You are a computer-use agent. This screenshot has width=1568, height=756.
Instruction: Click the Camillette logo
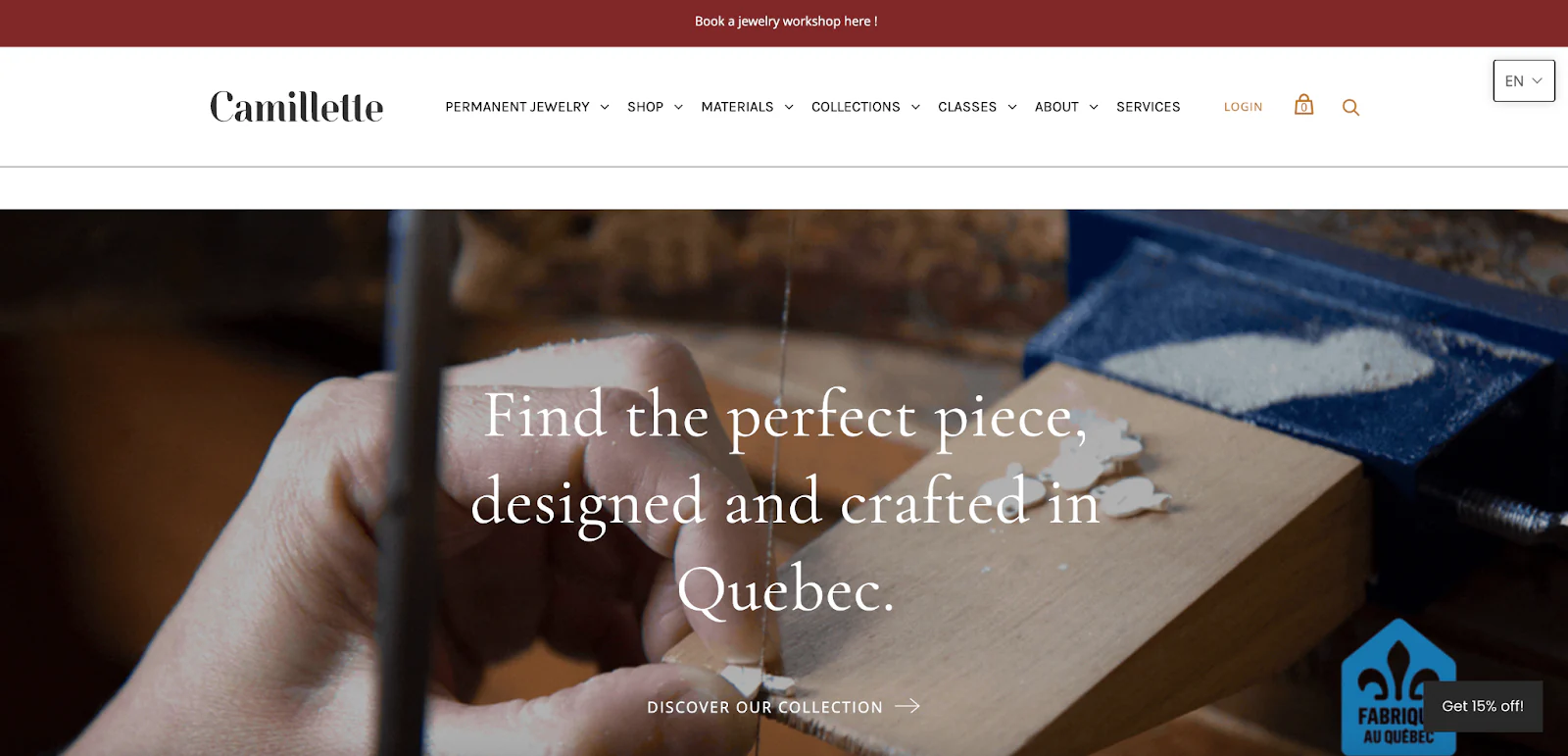296,106
